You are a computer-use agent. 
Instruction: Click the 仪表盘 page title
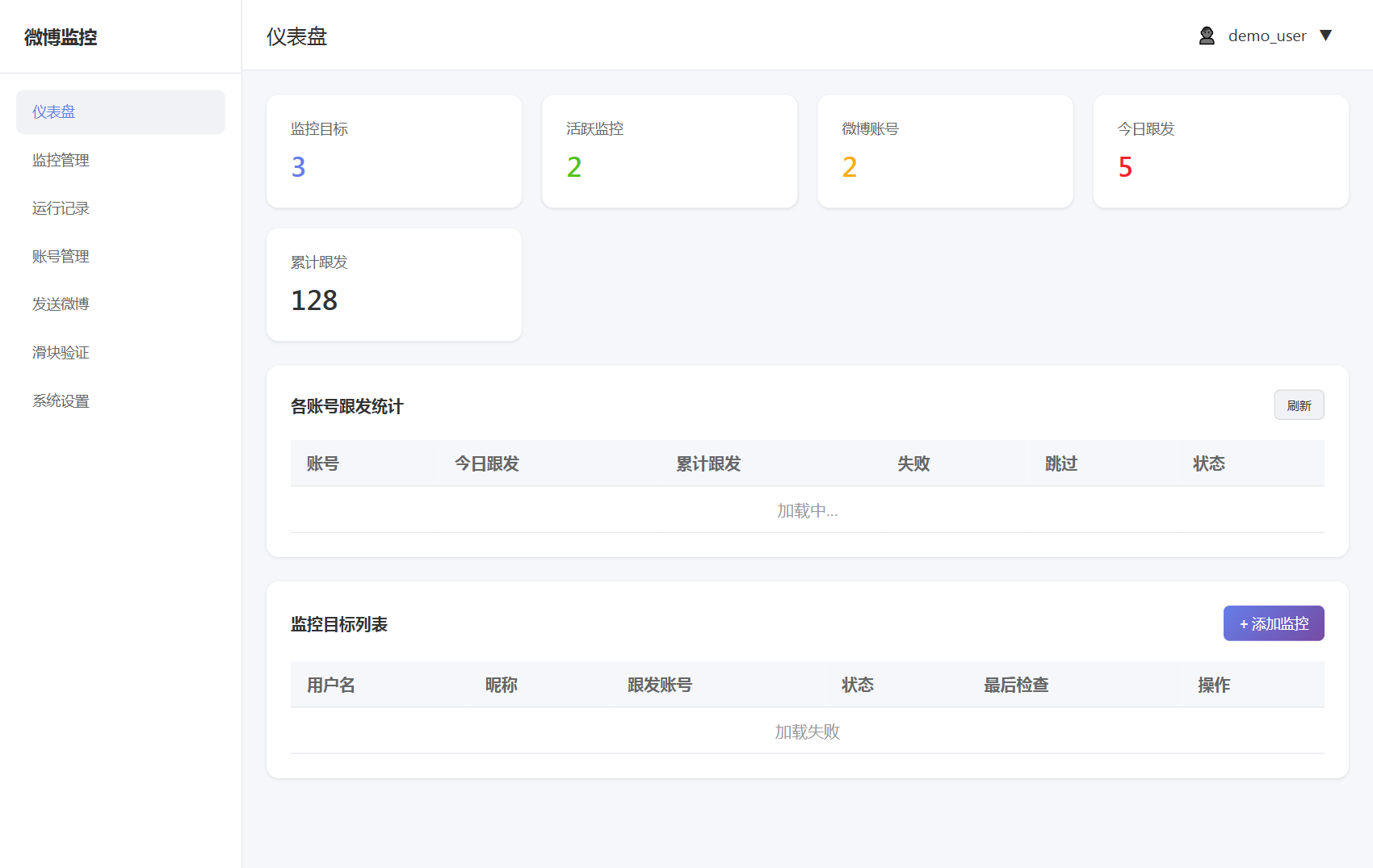click(297, 37)
